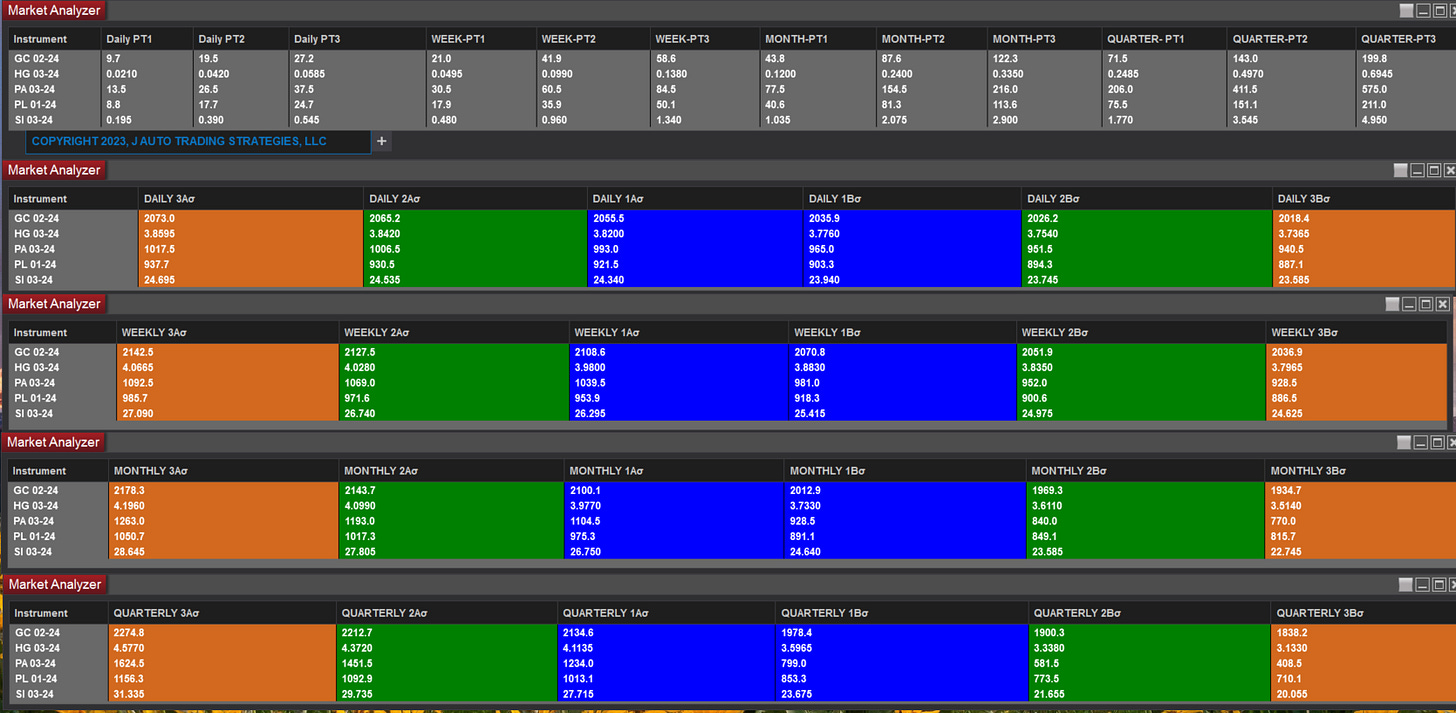This screenshot has width=1456, height=713.
Task: Click the gray square icon in the DAILY sigma window title bar
Action: coord(1401,171)
